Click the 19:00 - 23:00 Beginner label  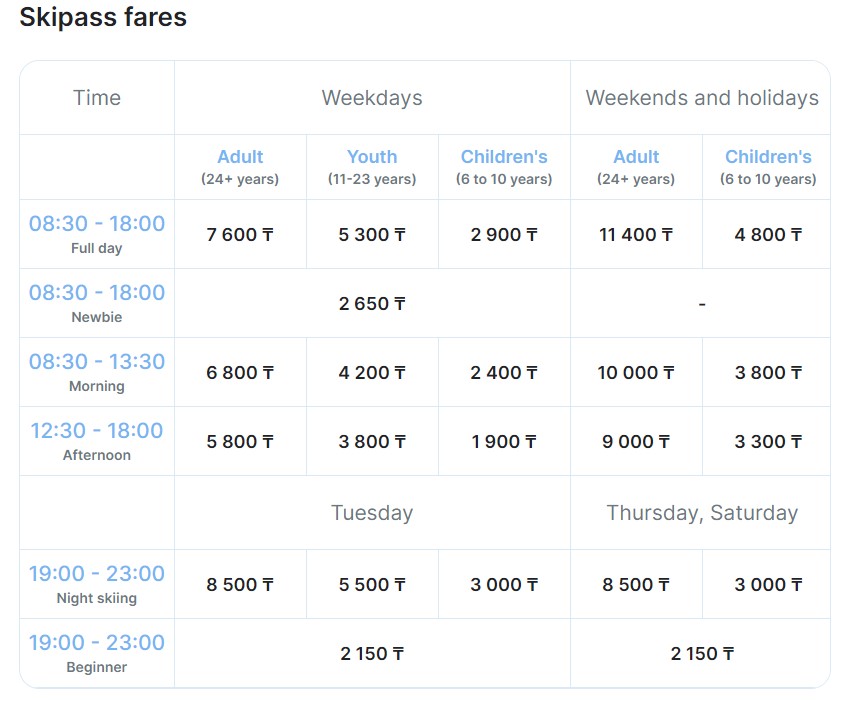click(x=97, y=653)
